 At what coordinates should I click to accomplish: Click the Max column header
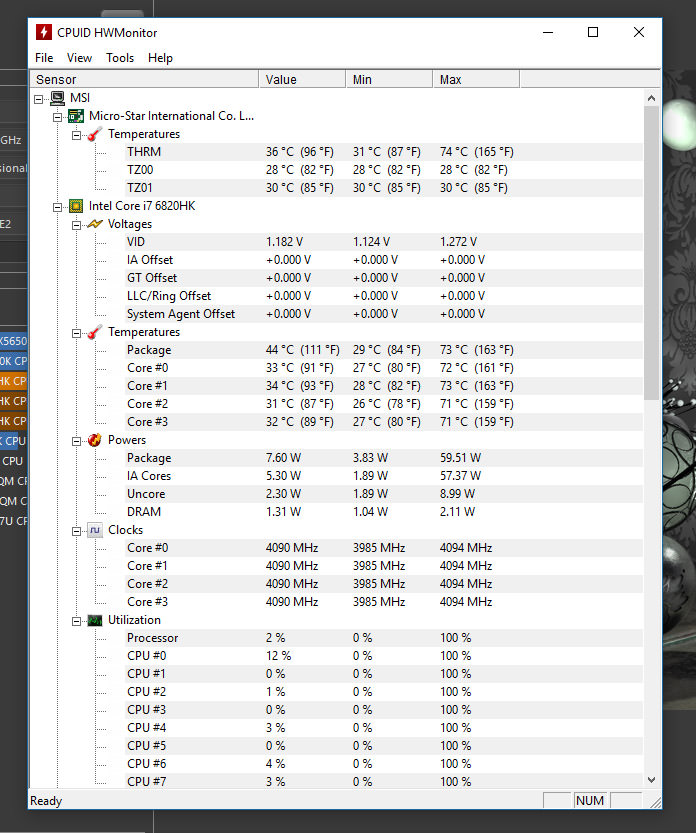coord(477,80)
